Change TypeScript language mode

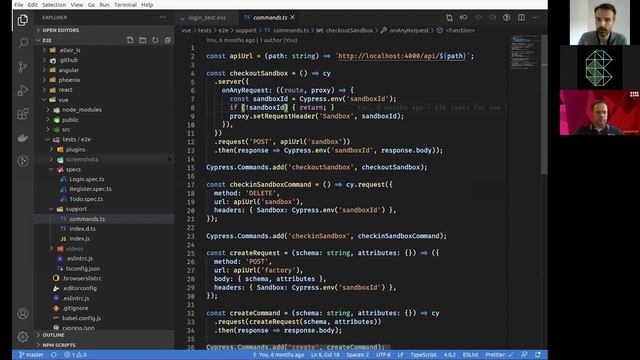[x=423, y=355]
